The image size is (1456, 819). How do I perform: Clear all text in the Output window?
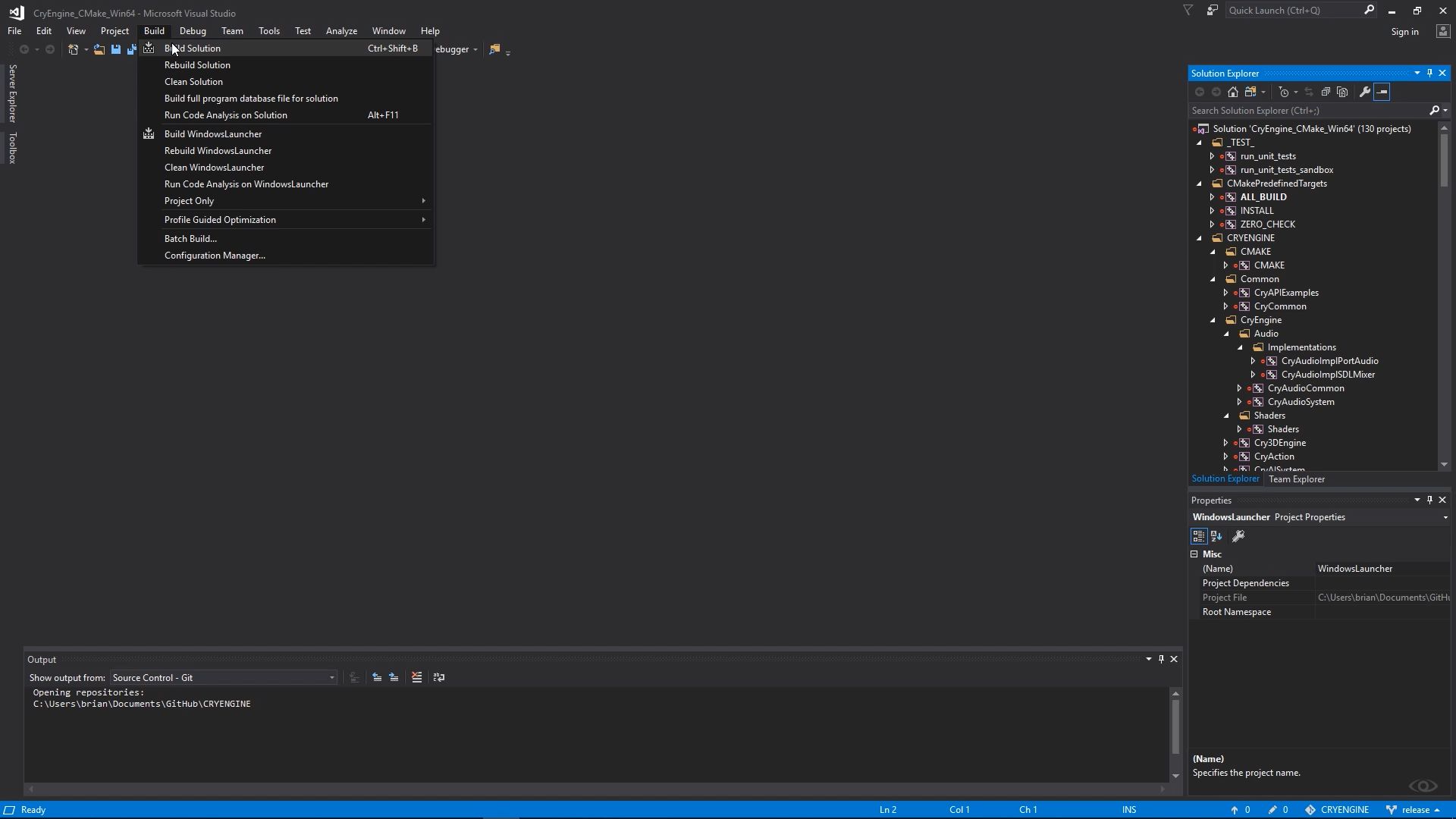pyautogui.click(x=416, y=677)
